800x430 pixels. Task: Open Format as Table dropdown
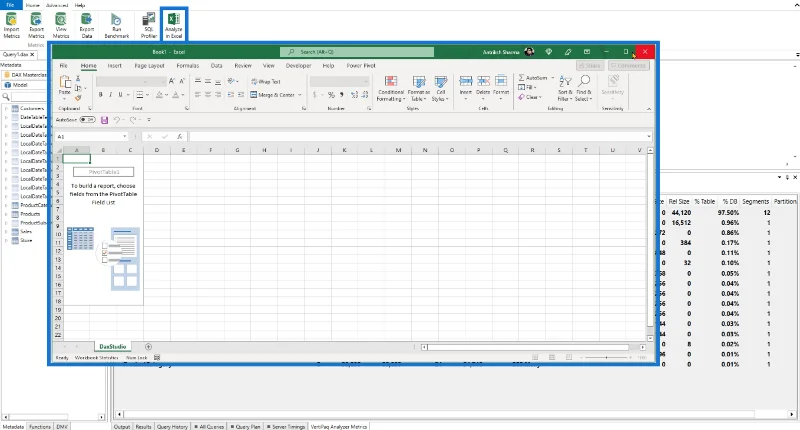(418, 89)
